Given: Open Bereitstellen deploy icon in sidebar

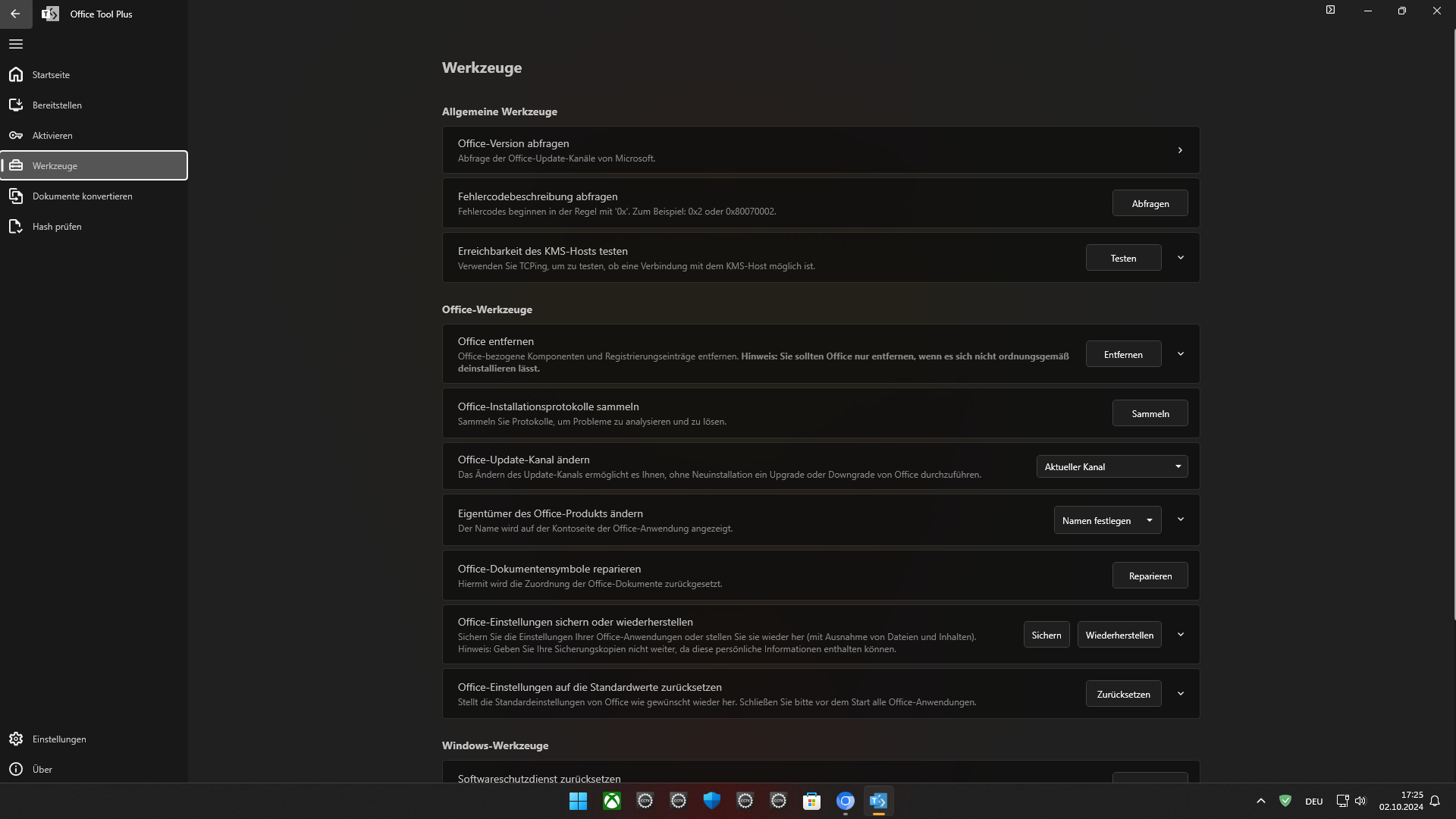Looking at the screenshot, I should coord(16,105).
